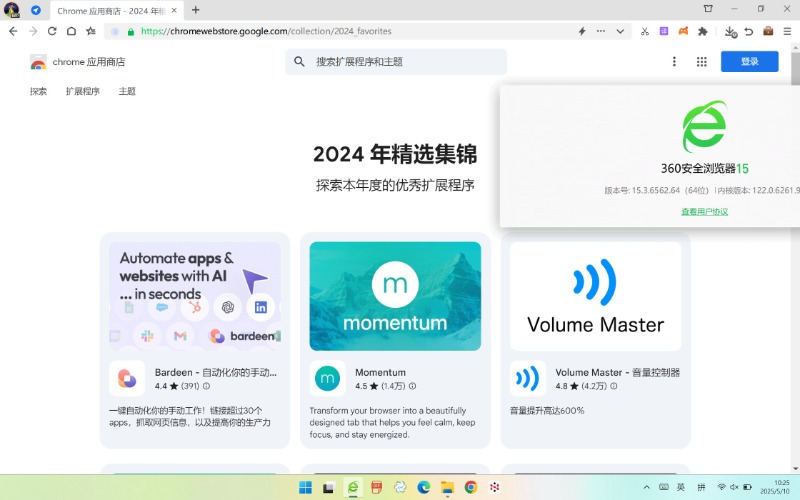The width and height of the screenshot is (800, 500).
Task: Open Microsoft Edge from the taskbar
Action: point(423,487)
